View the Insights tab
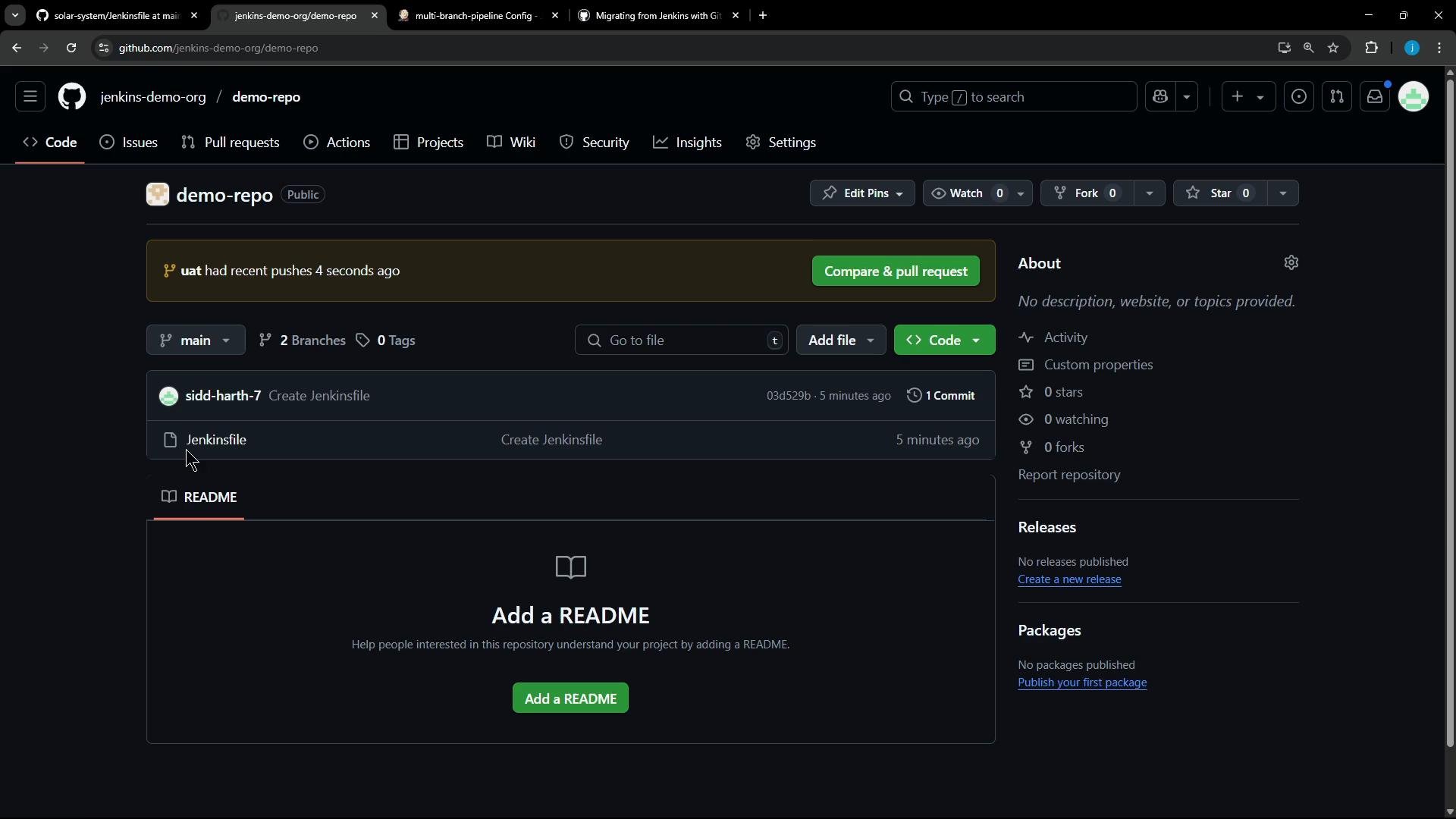 tap(687, 143)
